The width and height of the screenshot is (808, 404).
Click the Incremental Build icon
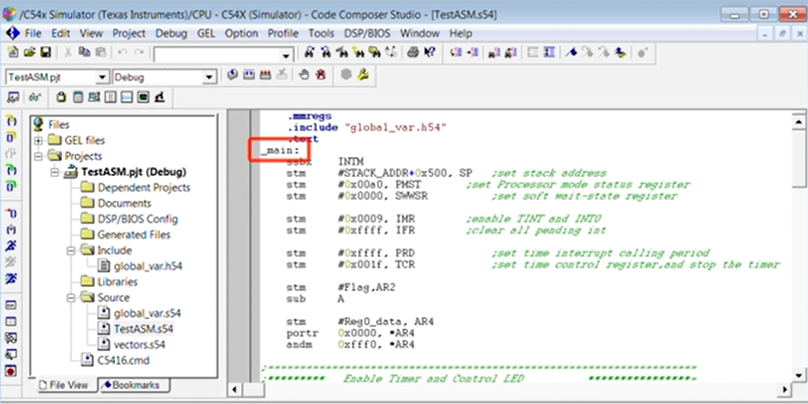click(249, 75)
